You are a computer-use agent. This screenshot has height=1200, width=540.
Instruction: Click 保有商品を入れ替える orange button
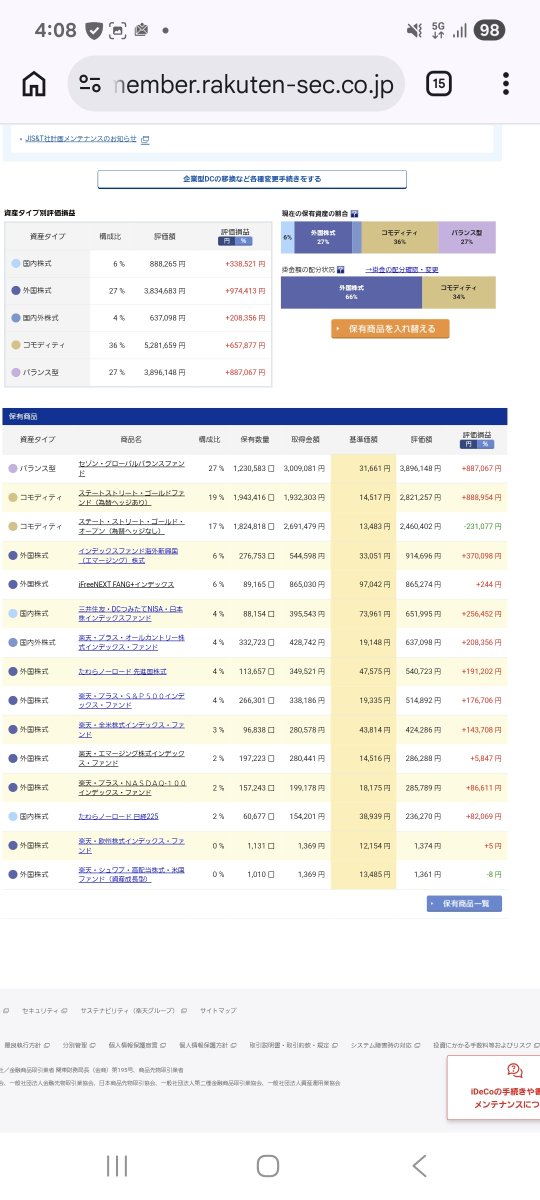(391, 328)
